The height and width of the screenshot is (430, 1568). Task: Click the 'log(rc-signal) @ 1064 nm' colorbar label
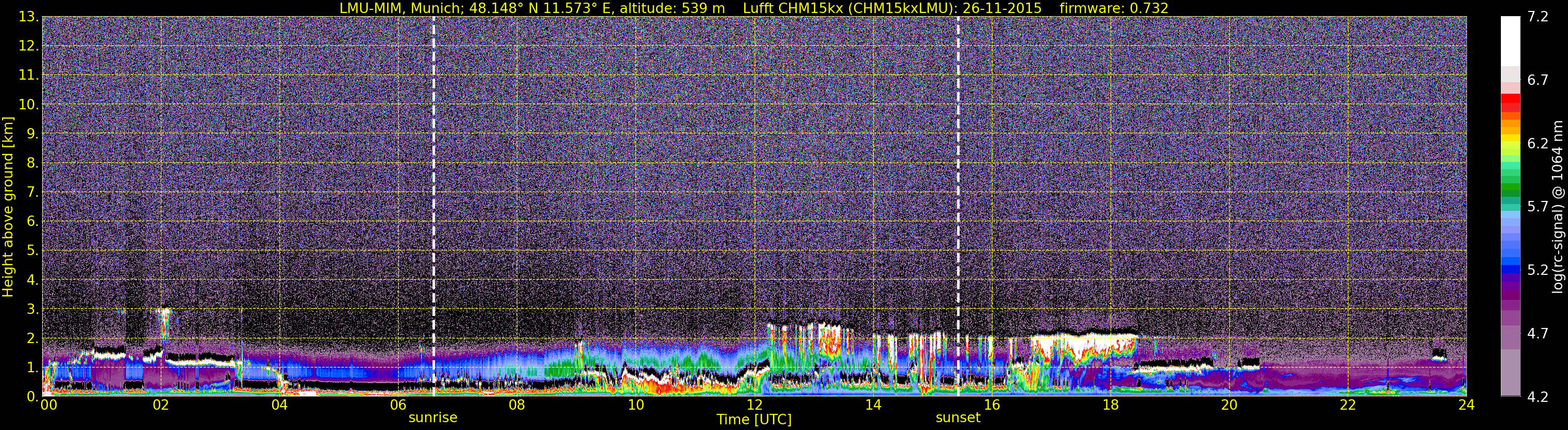point(1558,207)
